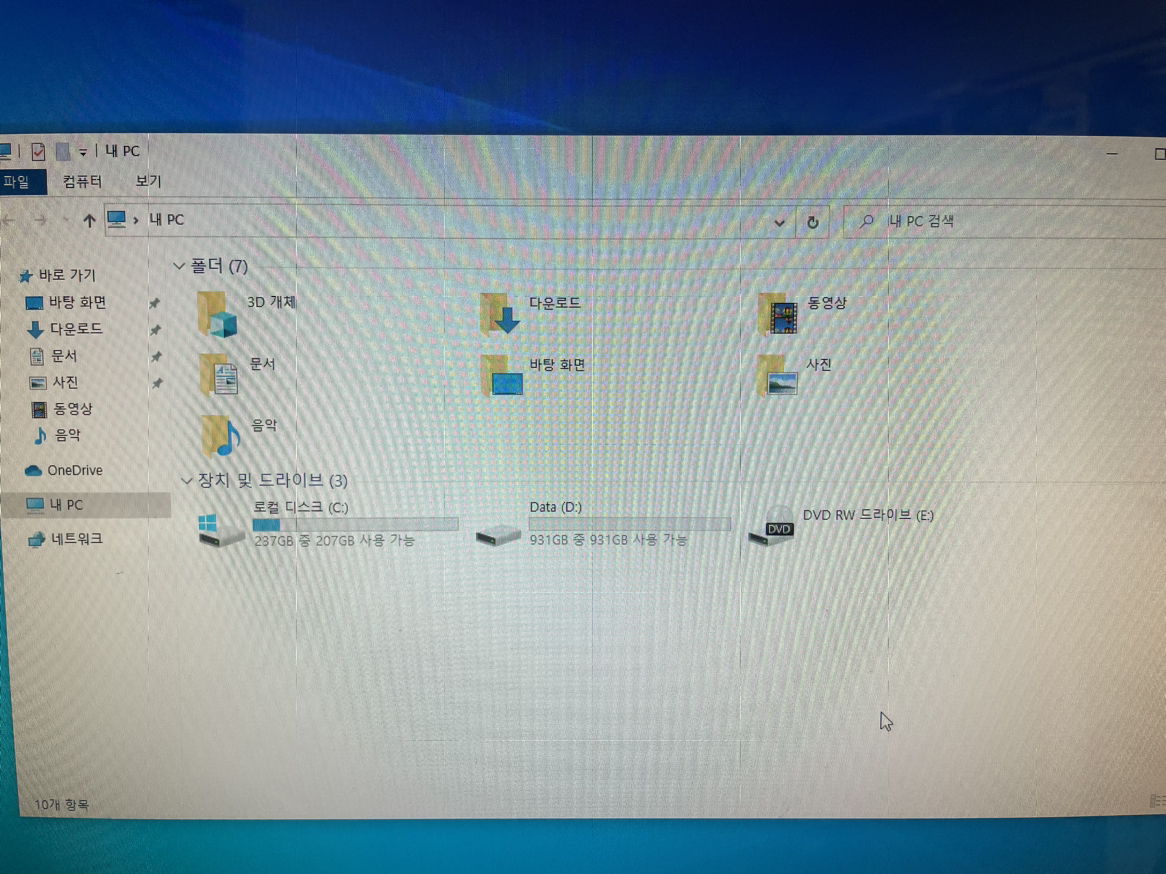The width and height of the screenshot is (1166, 874).
Task: Click the magnifier icon in search box
Action: point(866,222)
